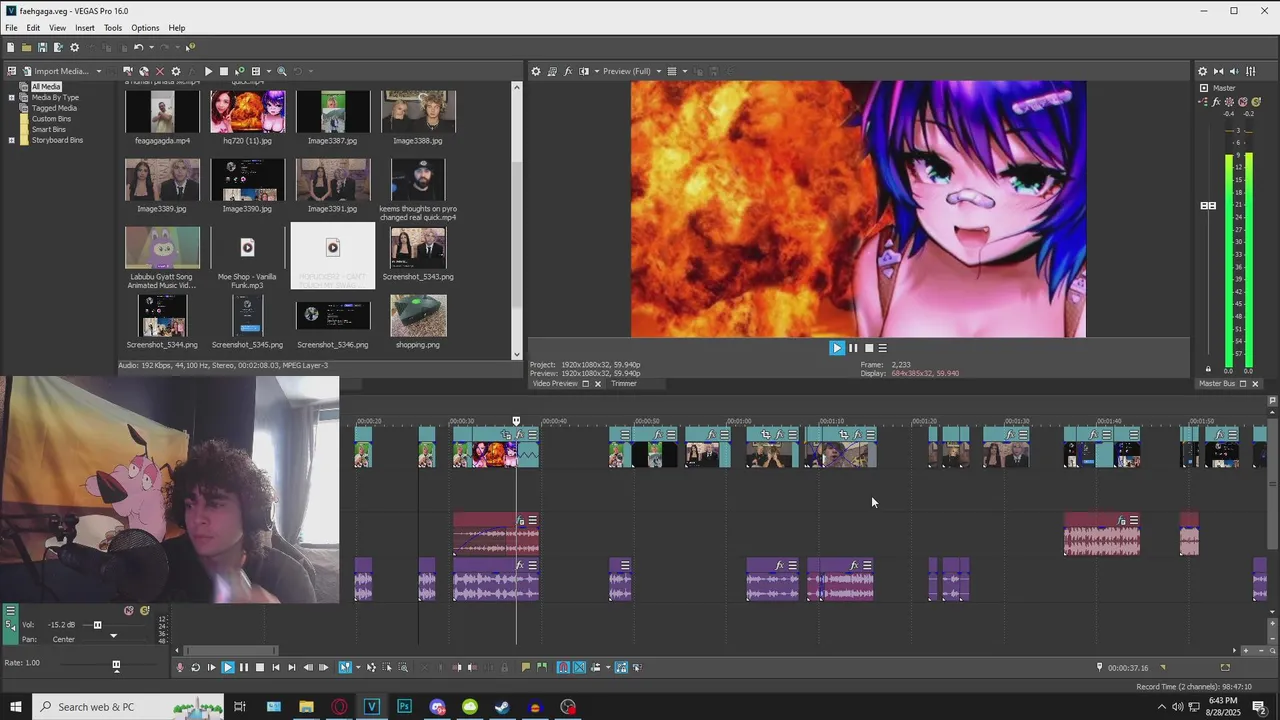
Task: Close the Video Preview tab
Action: click(598, 384)
